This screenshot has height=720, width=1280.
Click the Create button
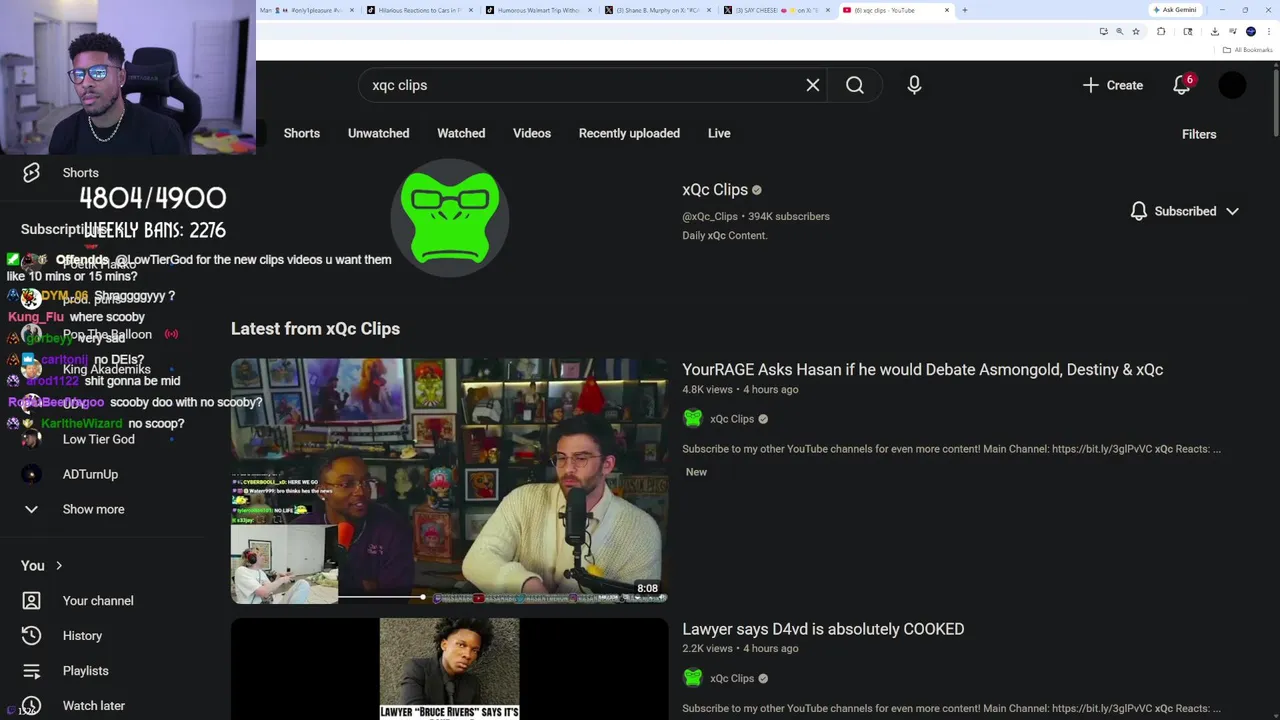click(x=1113, y=85)
